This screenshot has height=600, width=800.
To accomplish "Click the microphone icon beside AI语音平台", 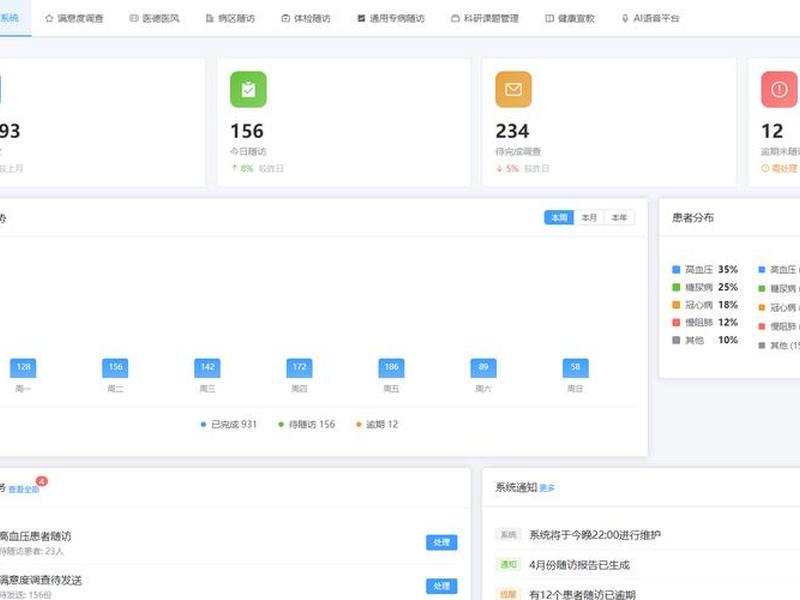I will [x=625, y=18].
